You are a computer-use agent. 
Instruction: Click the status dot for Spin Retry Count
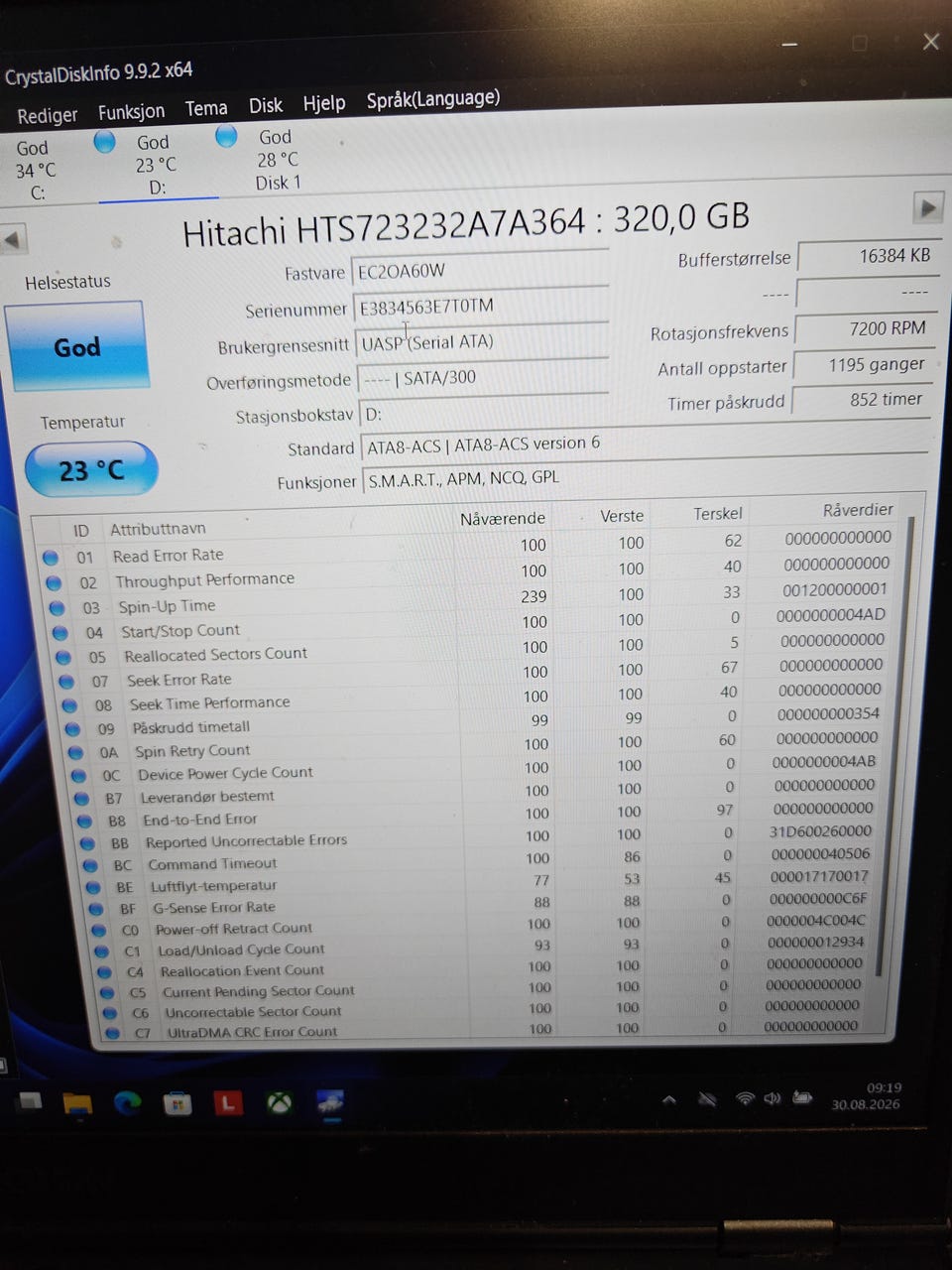(75, 753)
